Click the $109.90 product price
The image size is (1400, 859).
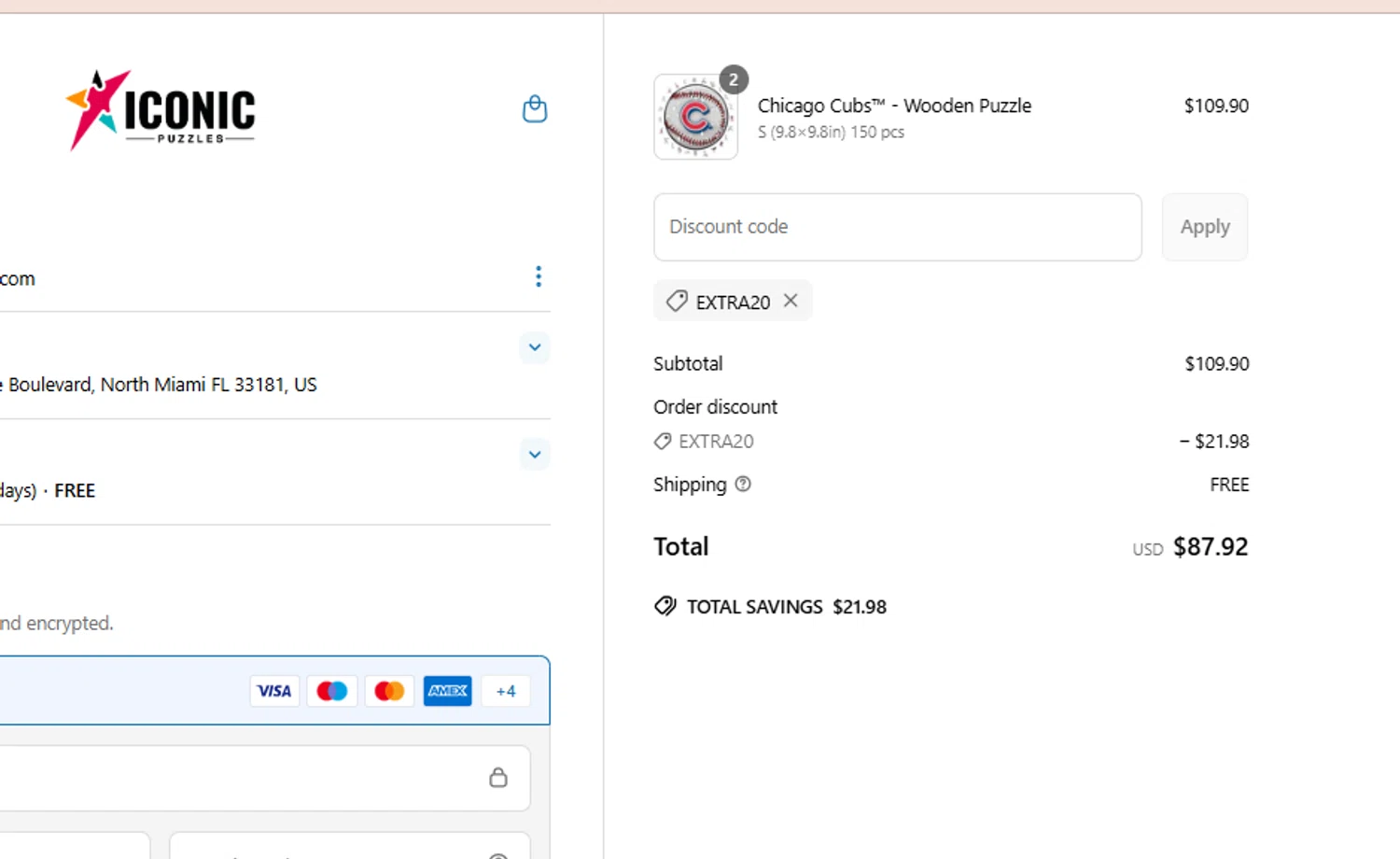click(1216, 106)
